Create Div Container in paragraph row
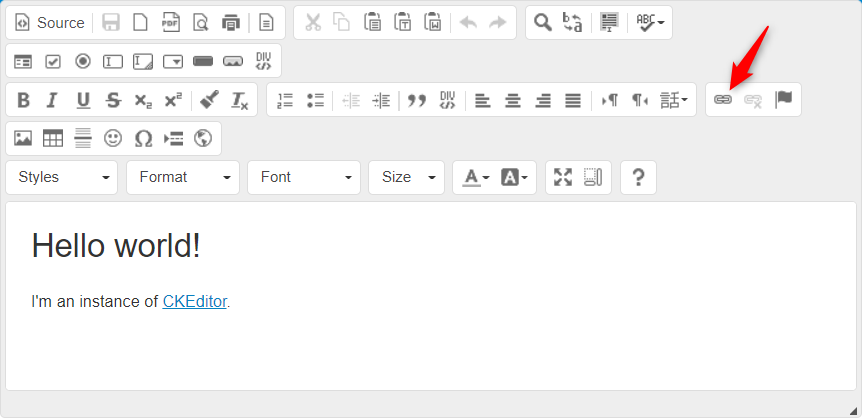862x418 pixels. click(x=447, y=100)
